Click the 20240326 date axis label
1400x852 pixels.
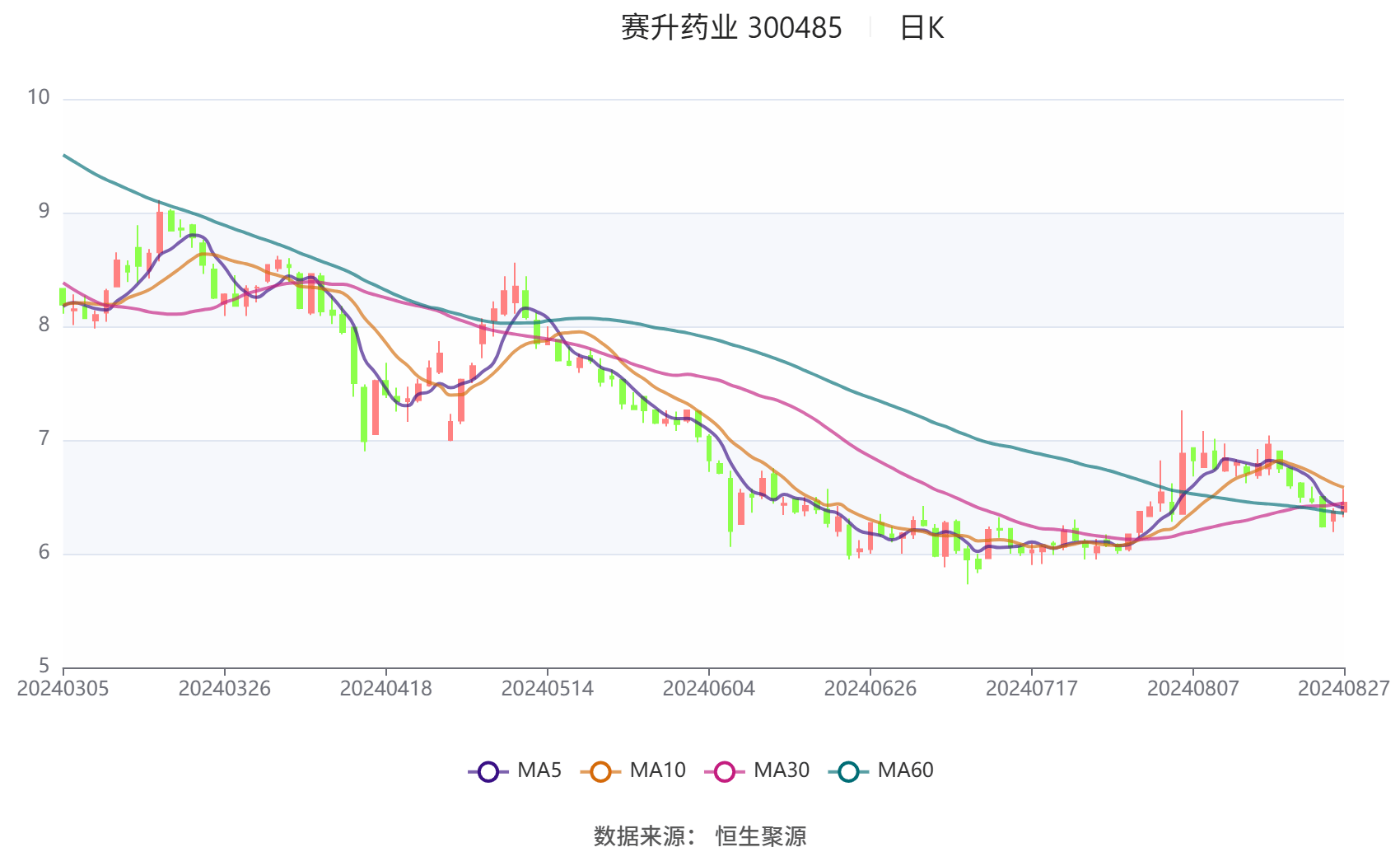(224, 689)
